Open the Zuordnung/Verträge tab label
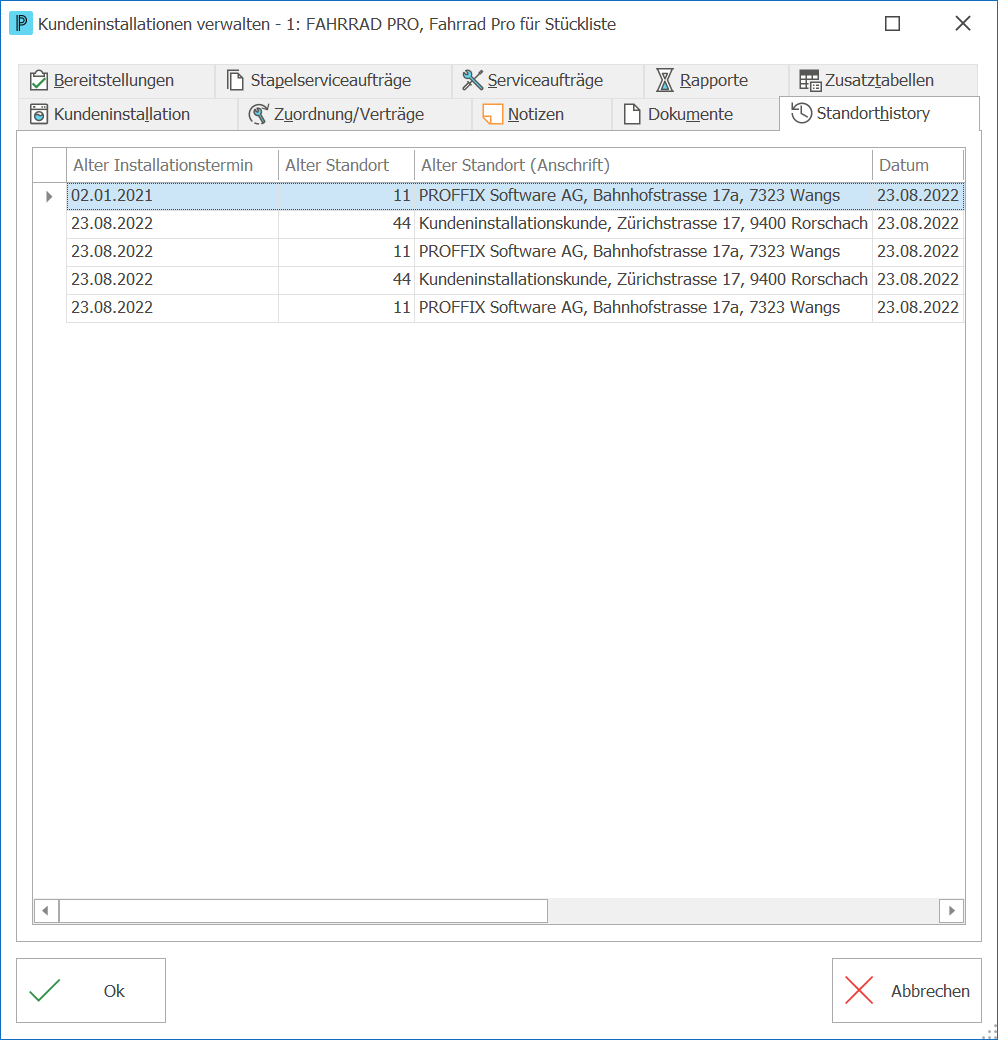This screenshot has width=998, height=1040. [x=349, y=114]
